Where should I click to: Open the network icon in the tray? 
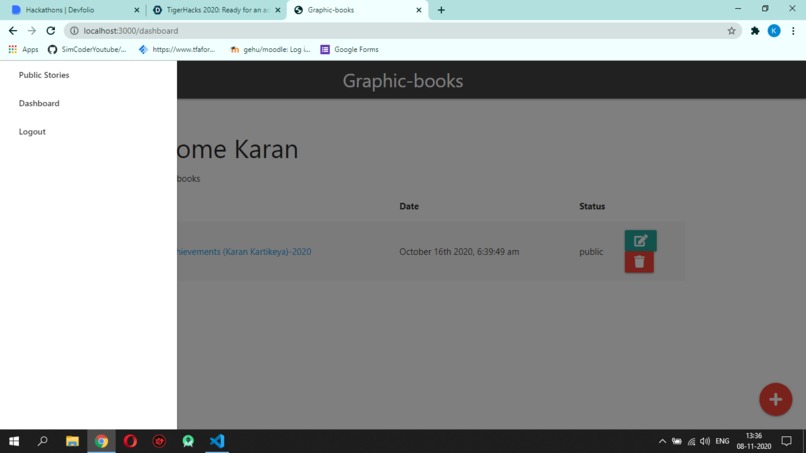[x=691, y=441]
